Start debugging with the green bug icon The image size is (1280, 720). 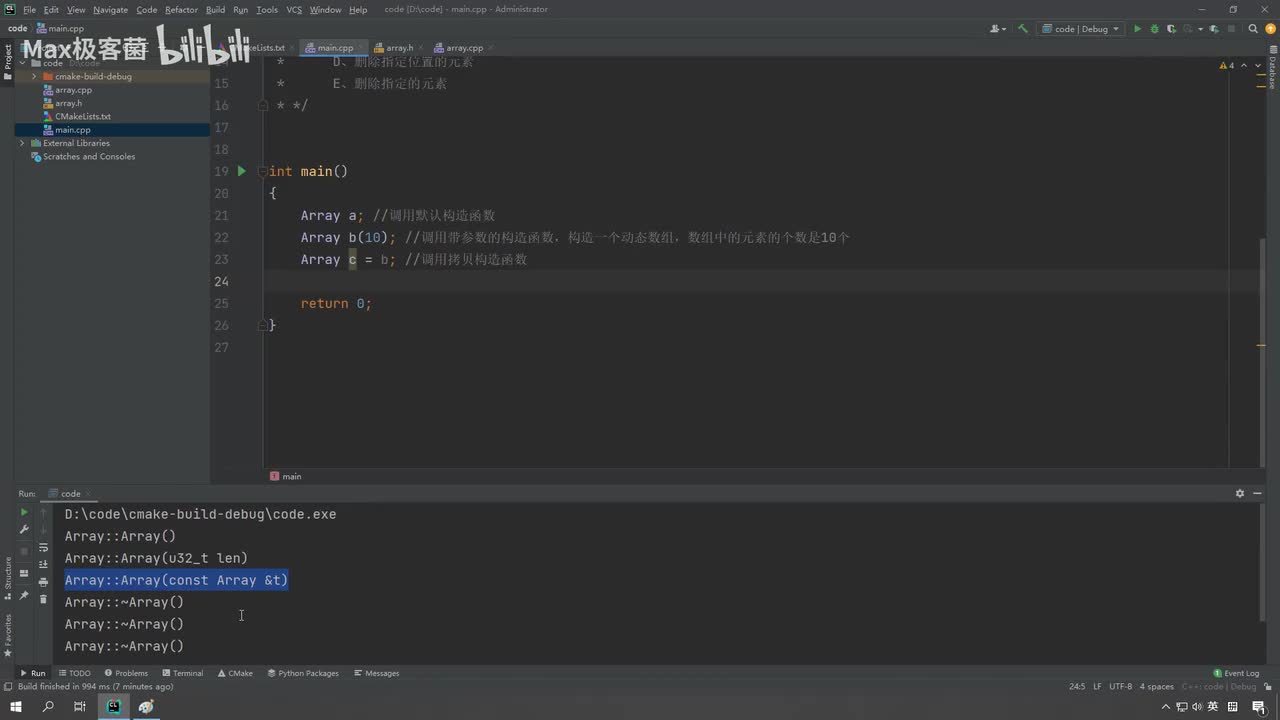point(1155,29)
